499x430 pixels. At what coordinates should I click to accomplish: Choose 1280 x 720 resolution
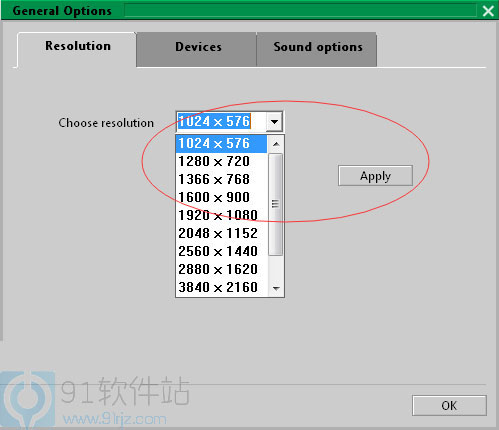(221, 162)
